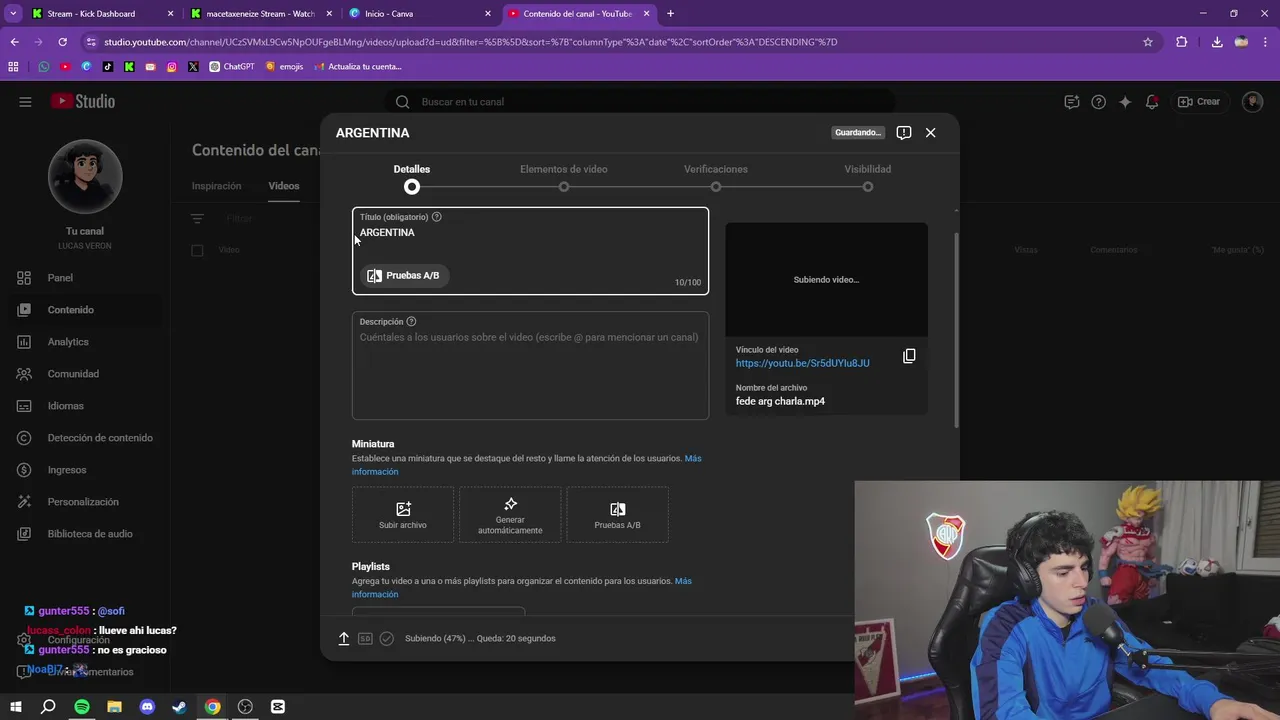
Task: Toggle the YouTube Studio hamburger menu
Action: [25, 102]
